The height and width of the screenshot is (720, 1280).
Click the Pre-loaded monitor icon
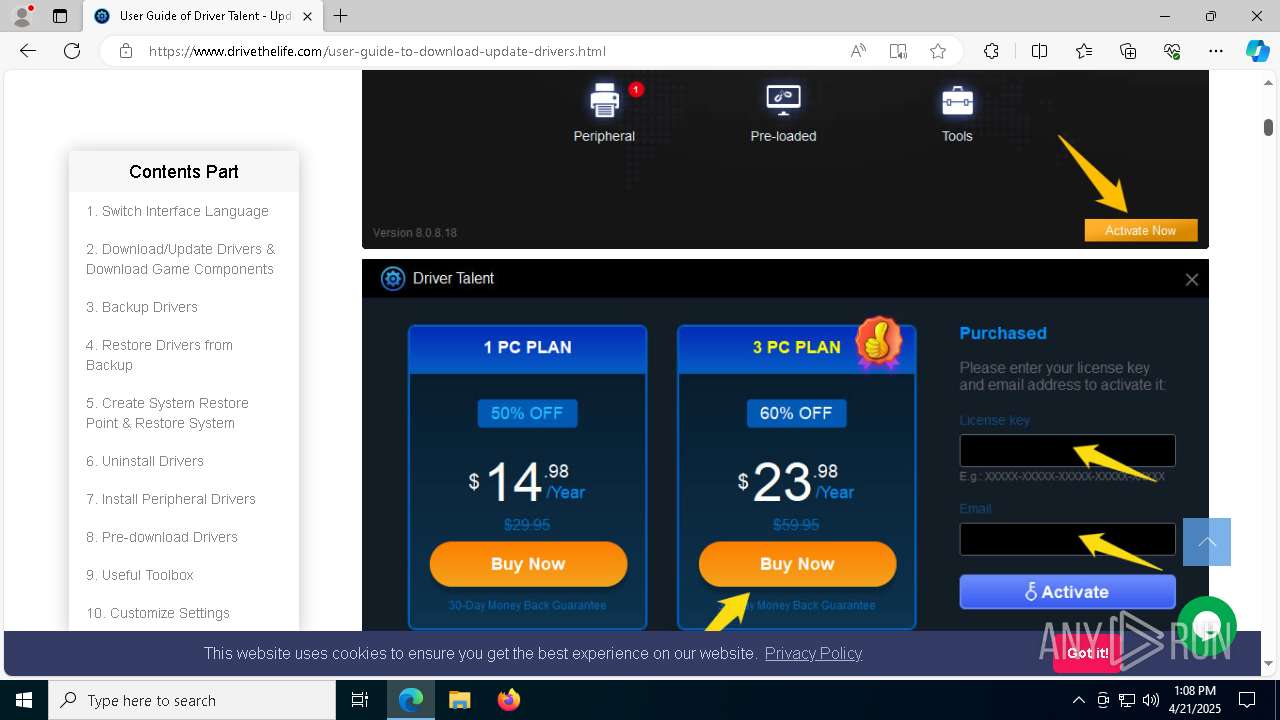pos(783,100)
